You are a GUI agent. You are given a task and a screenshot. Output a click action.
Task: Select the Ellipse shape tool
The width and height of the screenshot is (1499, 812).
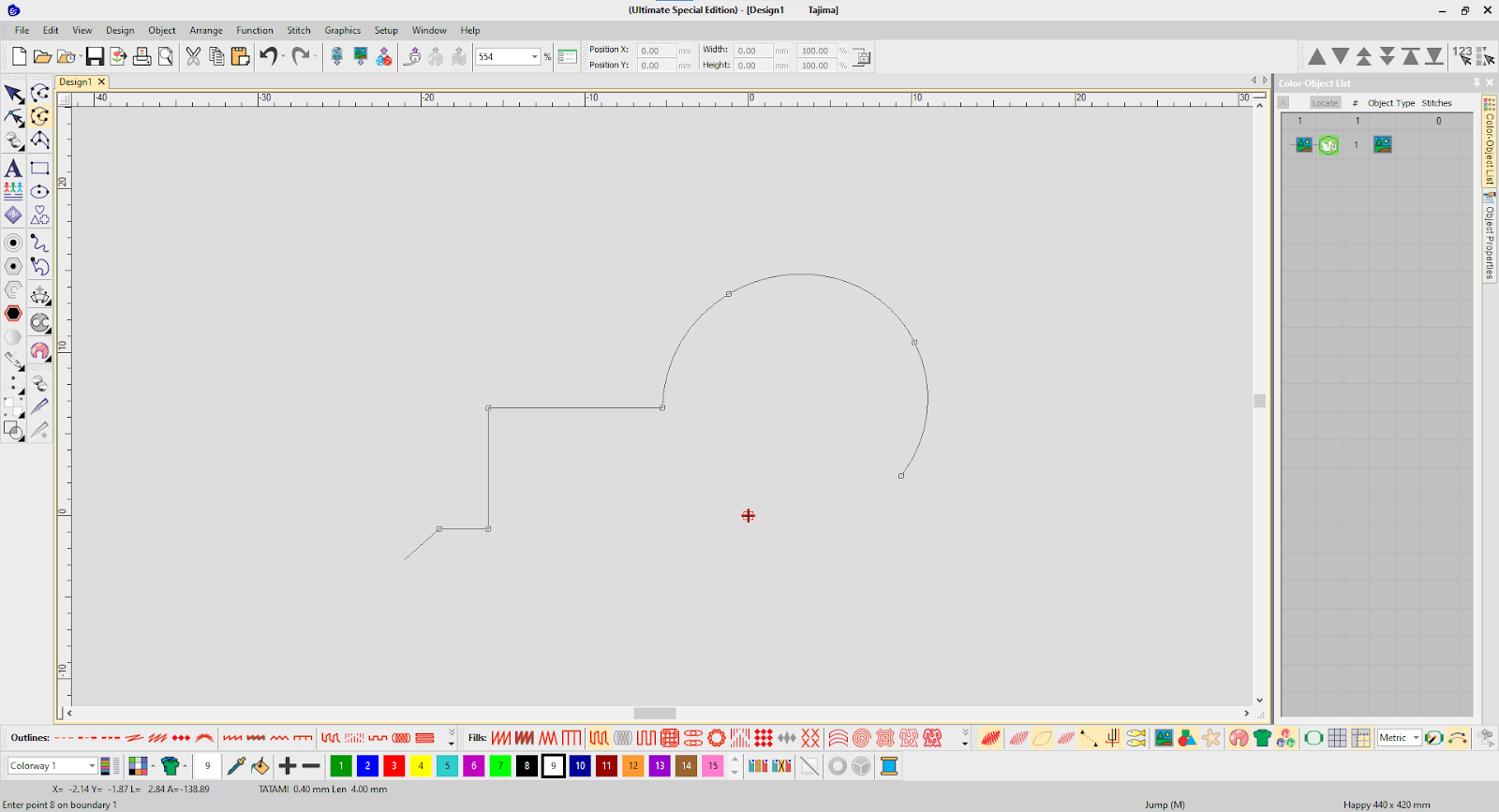click(x=39, y=192)
